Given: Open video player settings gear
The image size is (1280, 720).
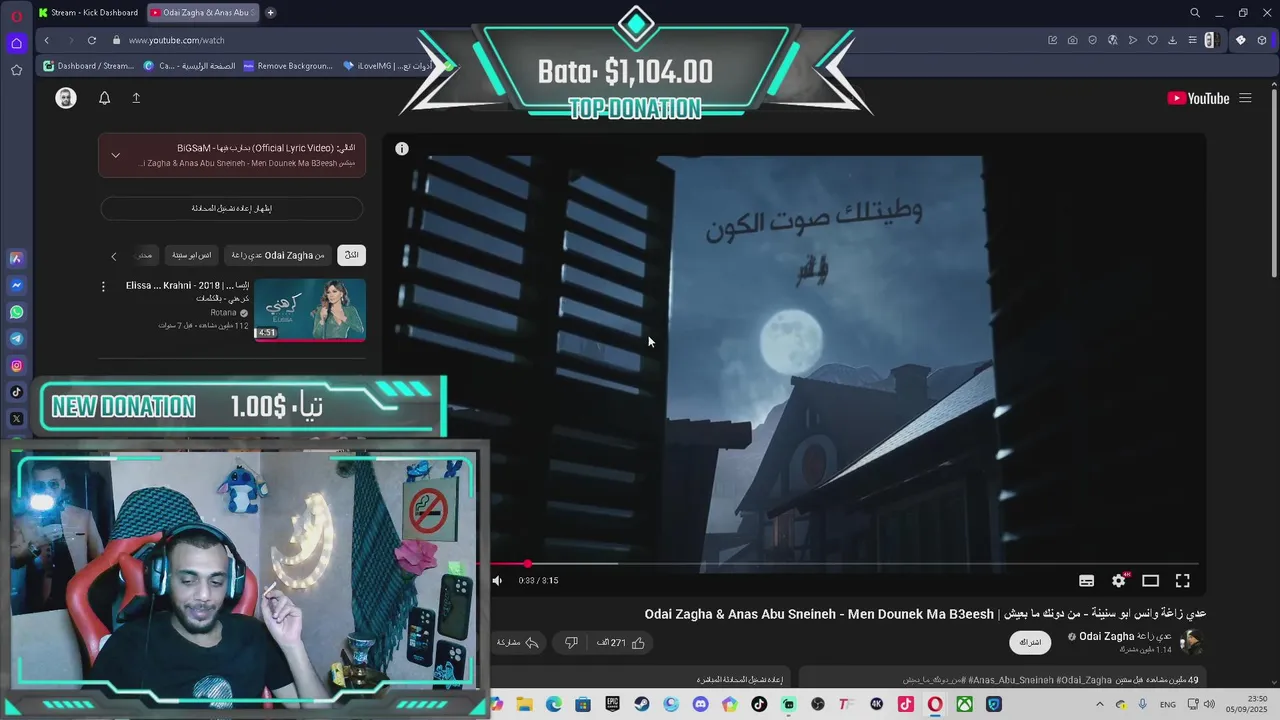Looking at the screenshot, I should pyautogui.click(x=1119, y=580).
